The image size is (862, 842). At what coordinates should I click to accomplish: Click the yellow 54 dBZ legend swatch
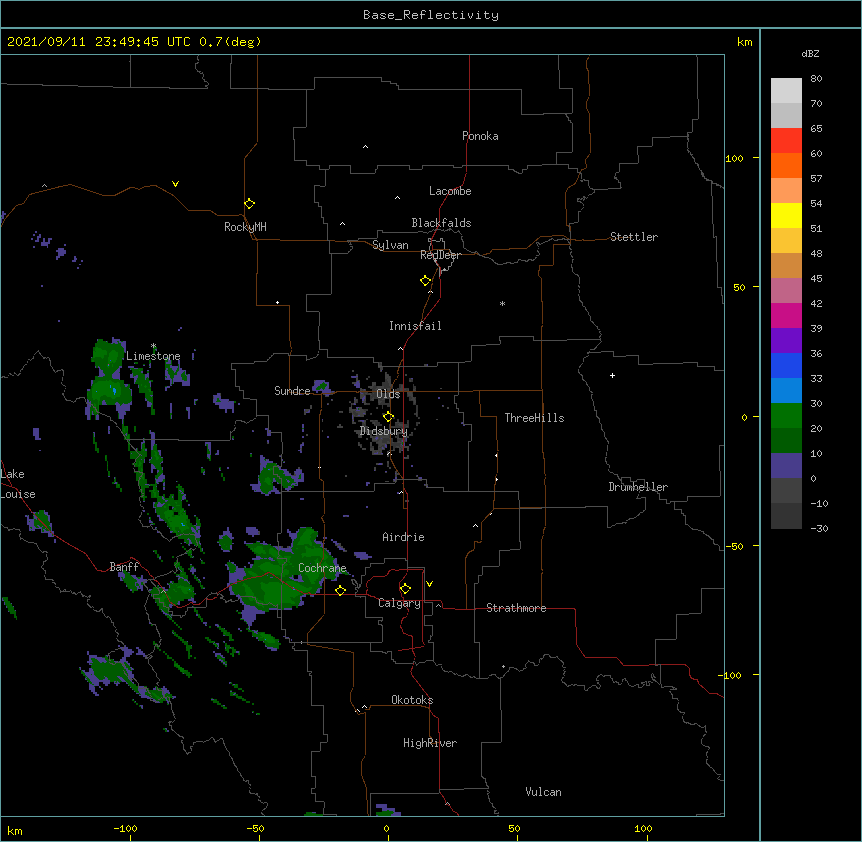(x=786, y=215)
